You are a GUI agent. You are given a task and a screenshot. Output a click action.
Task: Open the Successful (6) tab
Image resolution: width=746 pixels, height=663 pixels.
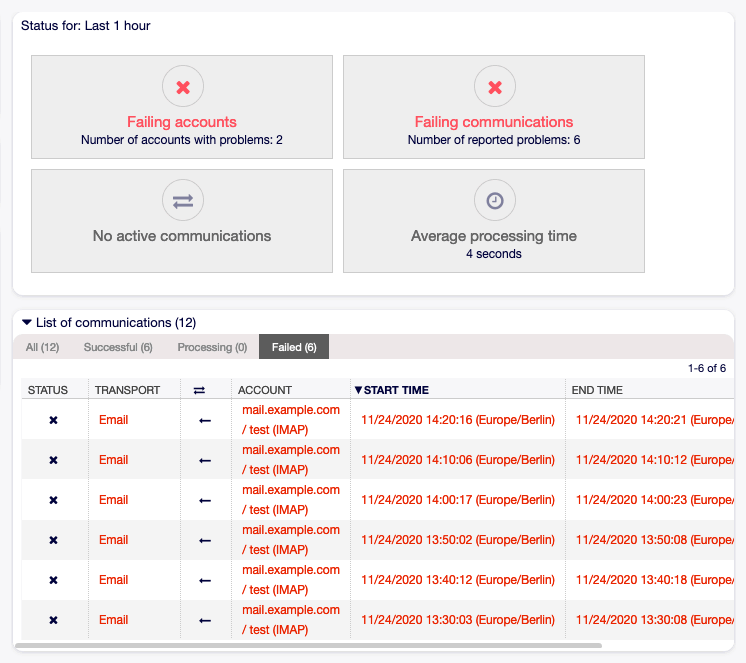point(118,347)
